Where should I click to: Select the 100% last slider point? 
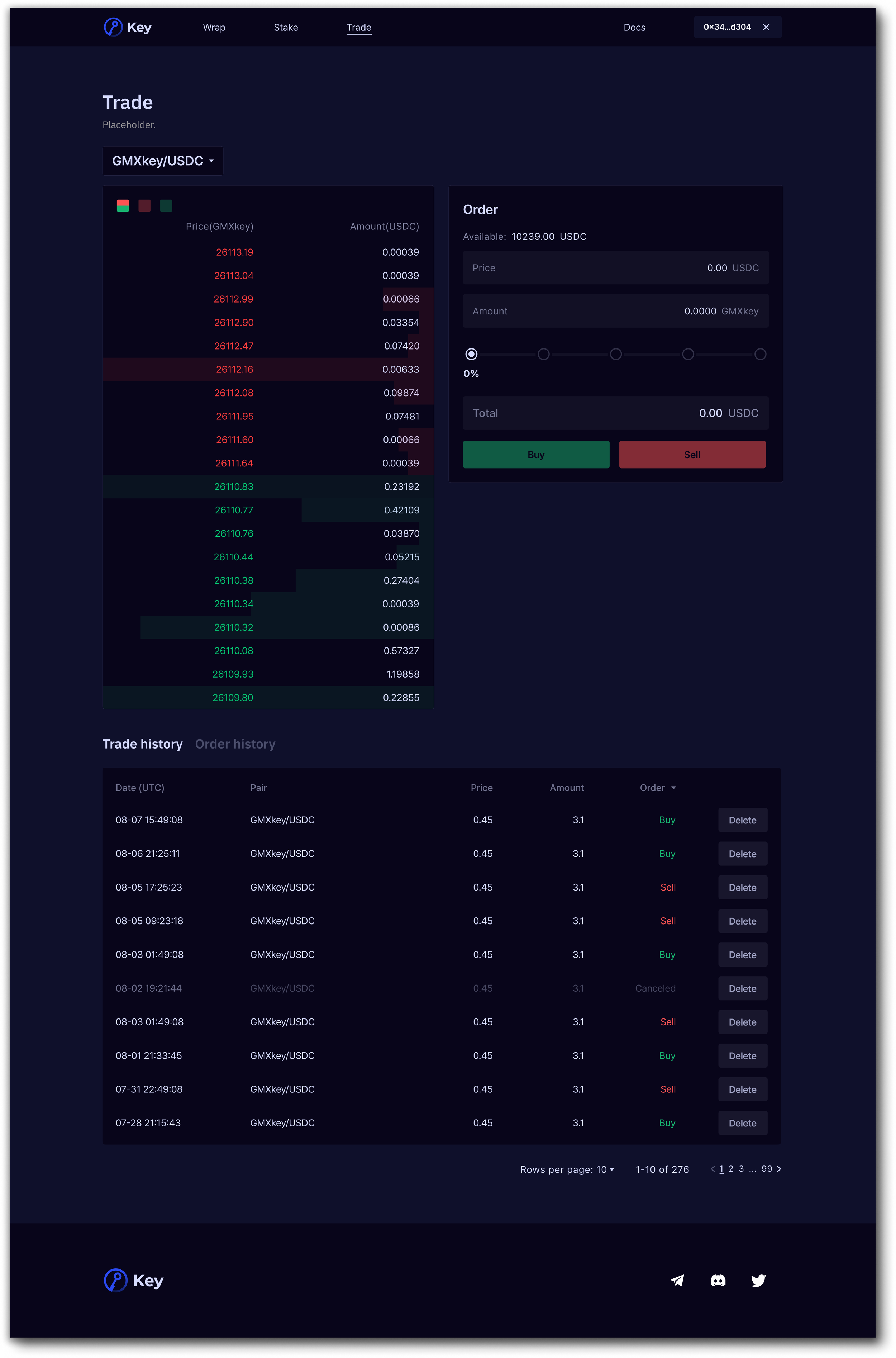[x=760, y=354]
